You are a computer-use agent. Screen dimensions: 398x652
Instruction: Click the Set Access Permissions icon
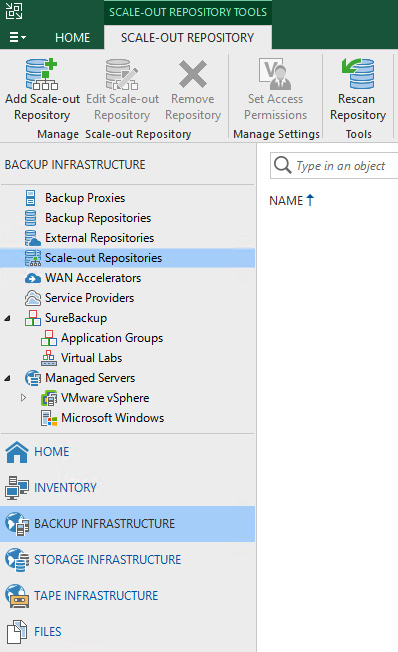tap(275, 74)
